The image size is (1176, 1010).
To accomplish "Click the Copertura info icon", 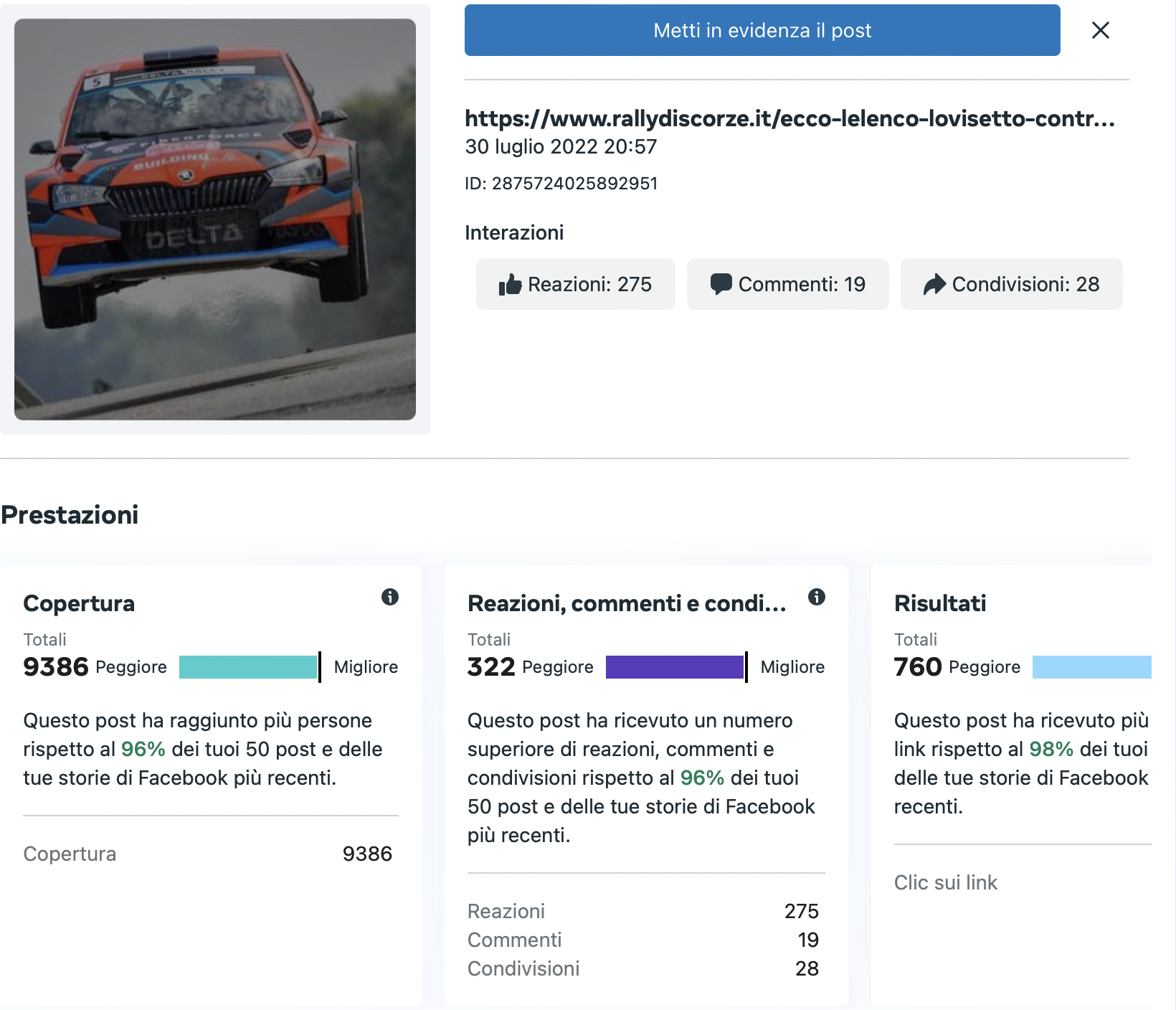I will [389, 597].
